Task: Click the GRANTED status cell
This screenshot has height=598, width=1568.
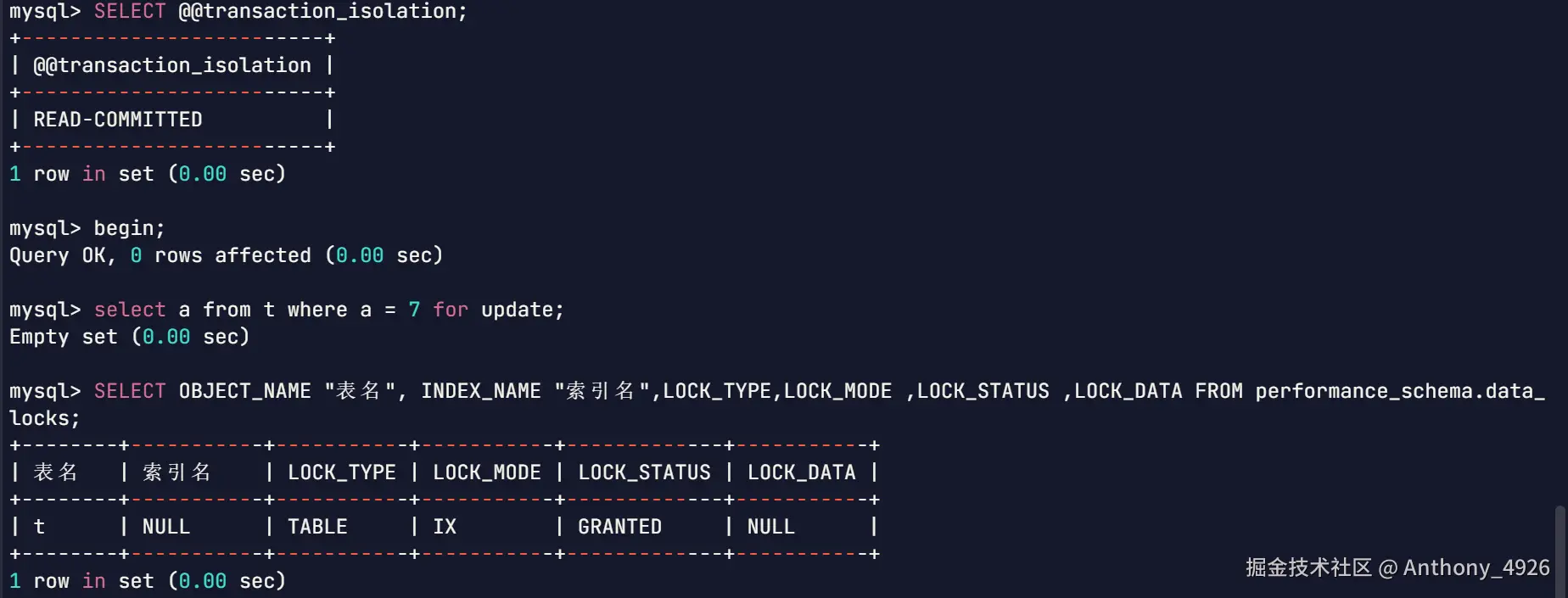Action: [x=619, y=527]
